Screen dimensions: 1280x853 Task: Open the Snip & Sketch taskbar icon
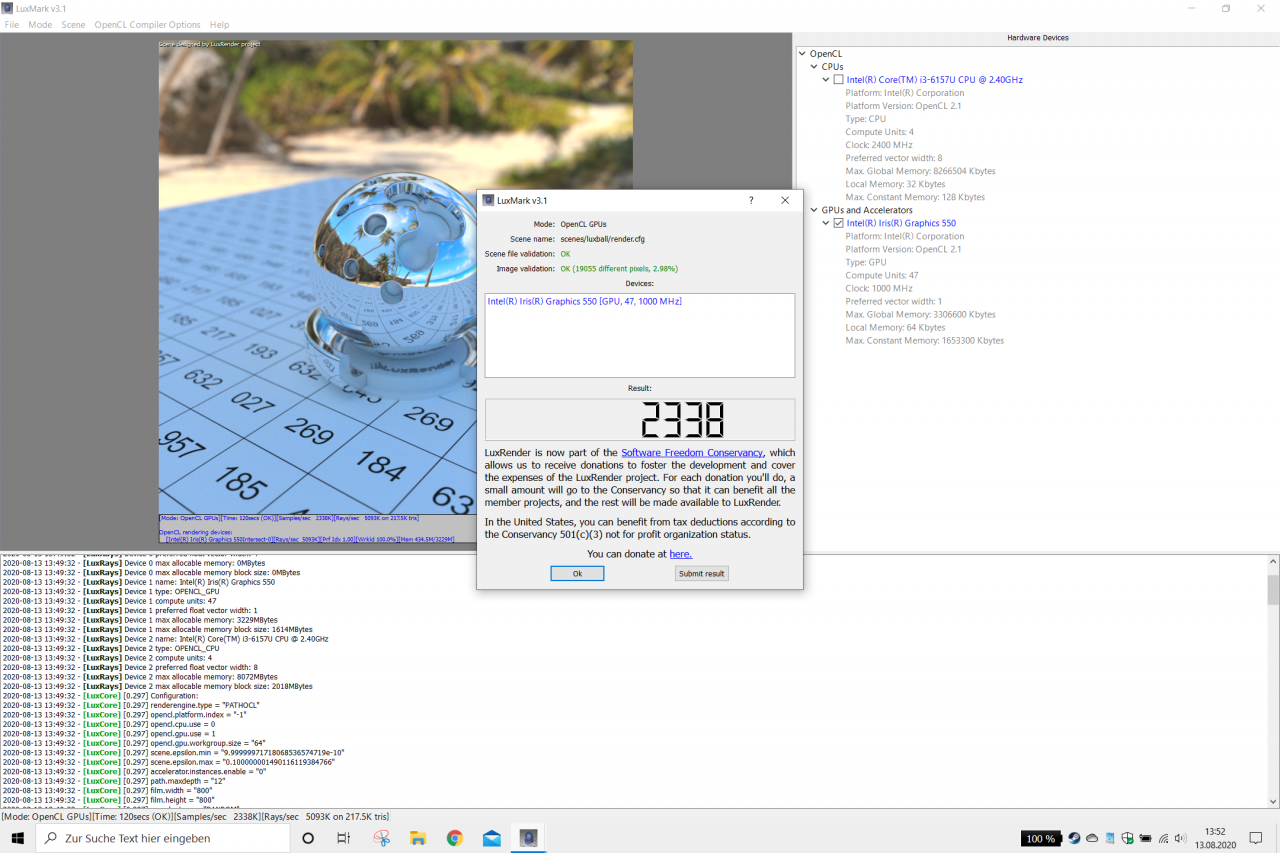click(381, 838)
